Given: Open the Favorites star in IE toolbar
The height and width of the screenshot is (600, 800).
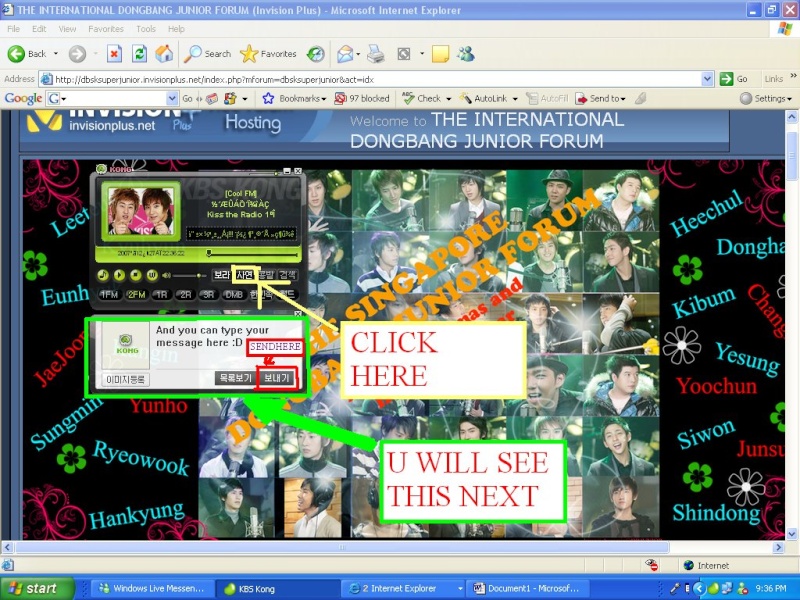Looking at the screenshot, I should [x=268, y=54].
